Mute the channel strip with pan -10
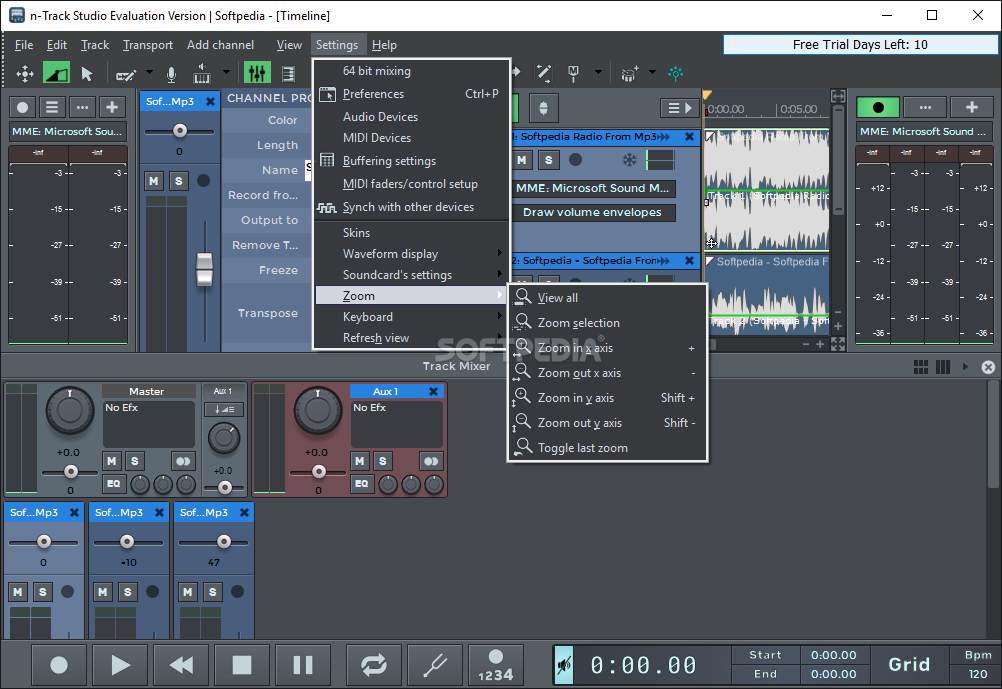 tap(102, 592)
